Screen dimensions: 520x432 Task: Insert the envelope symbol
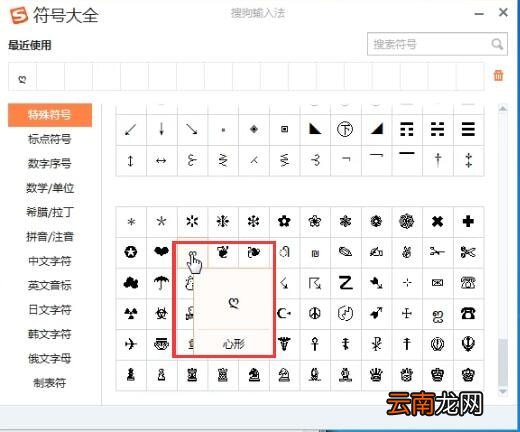437,283
